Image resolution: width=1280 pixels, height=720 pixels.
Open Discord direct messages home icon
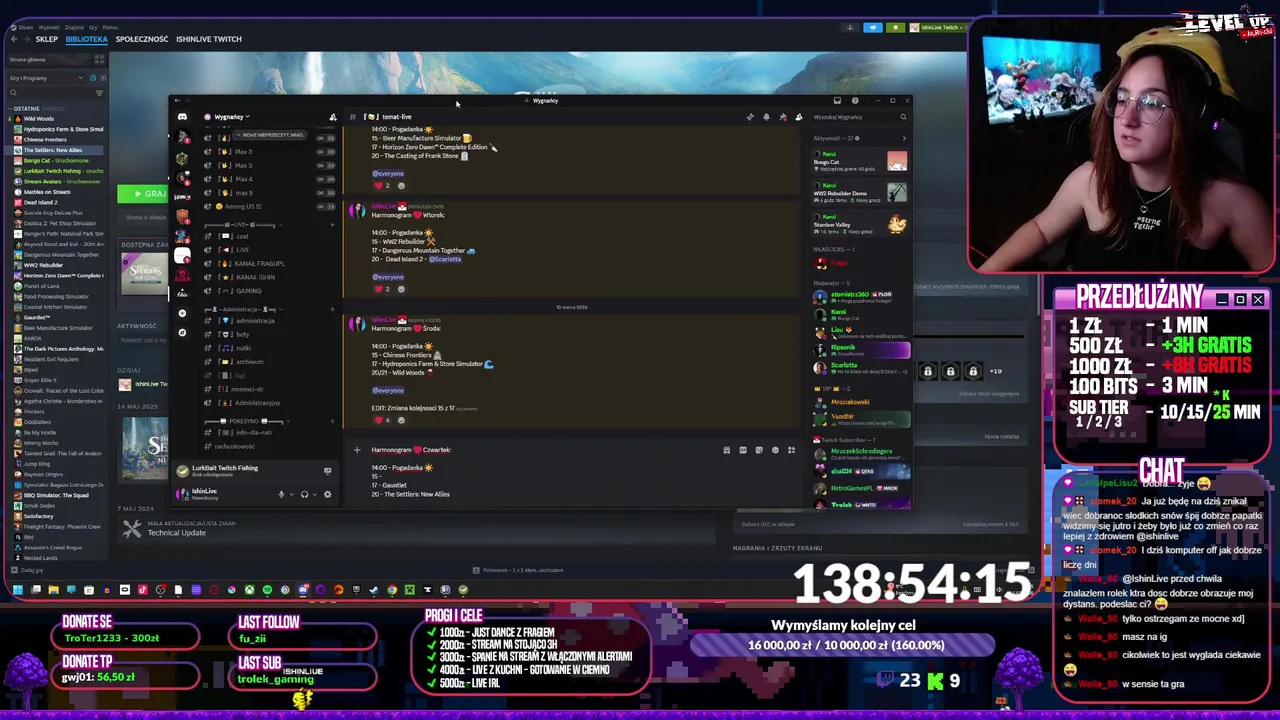click(182, 117)
